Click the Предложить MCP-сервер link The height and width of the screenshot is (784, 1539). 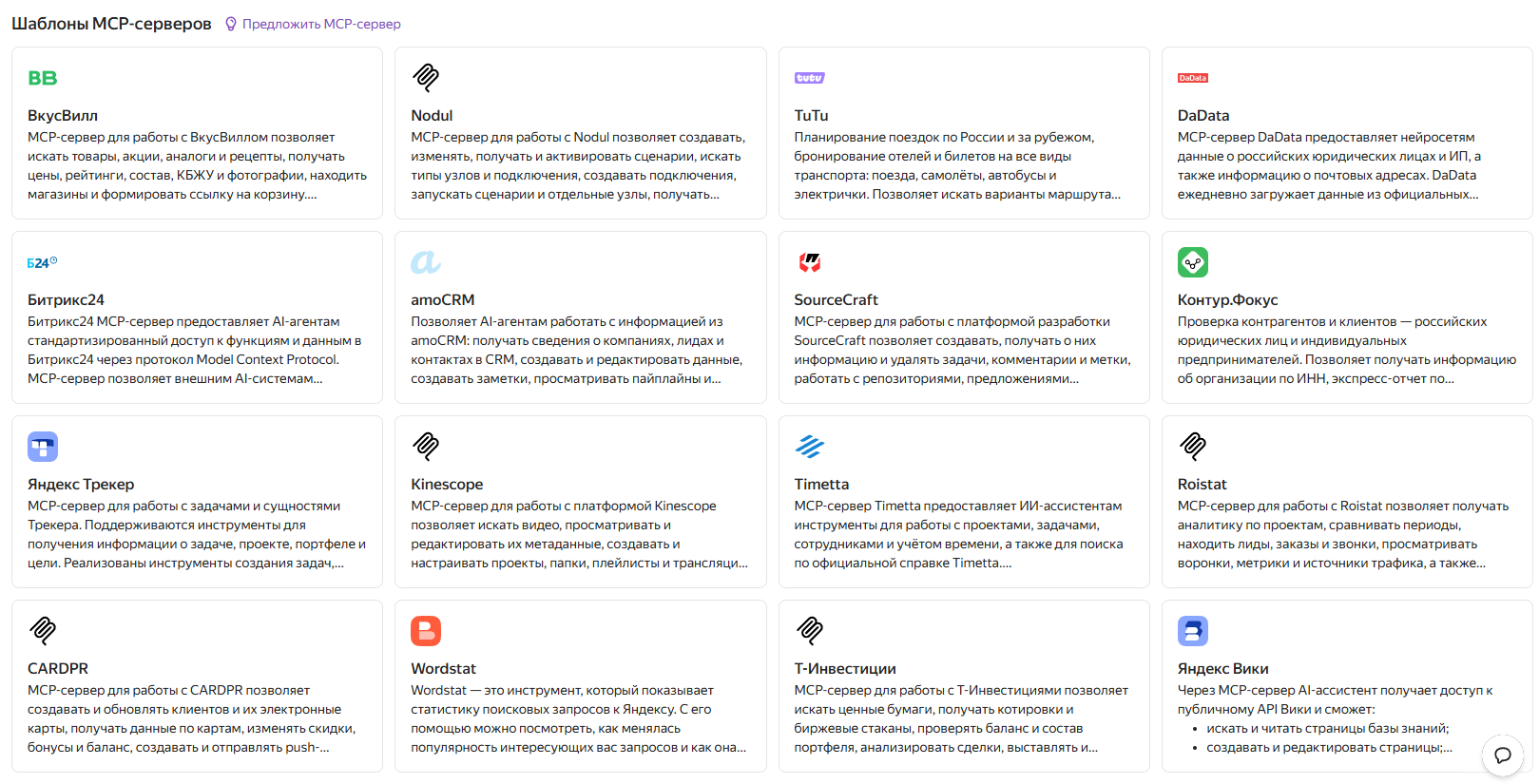[x=321, y=24]
